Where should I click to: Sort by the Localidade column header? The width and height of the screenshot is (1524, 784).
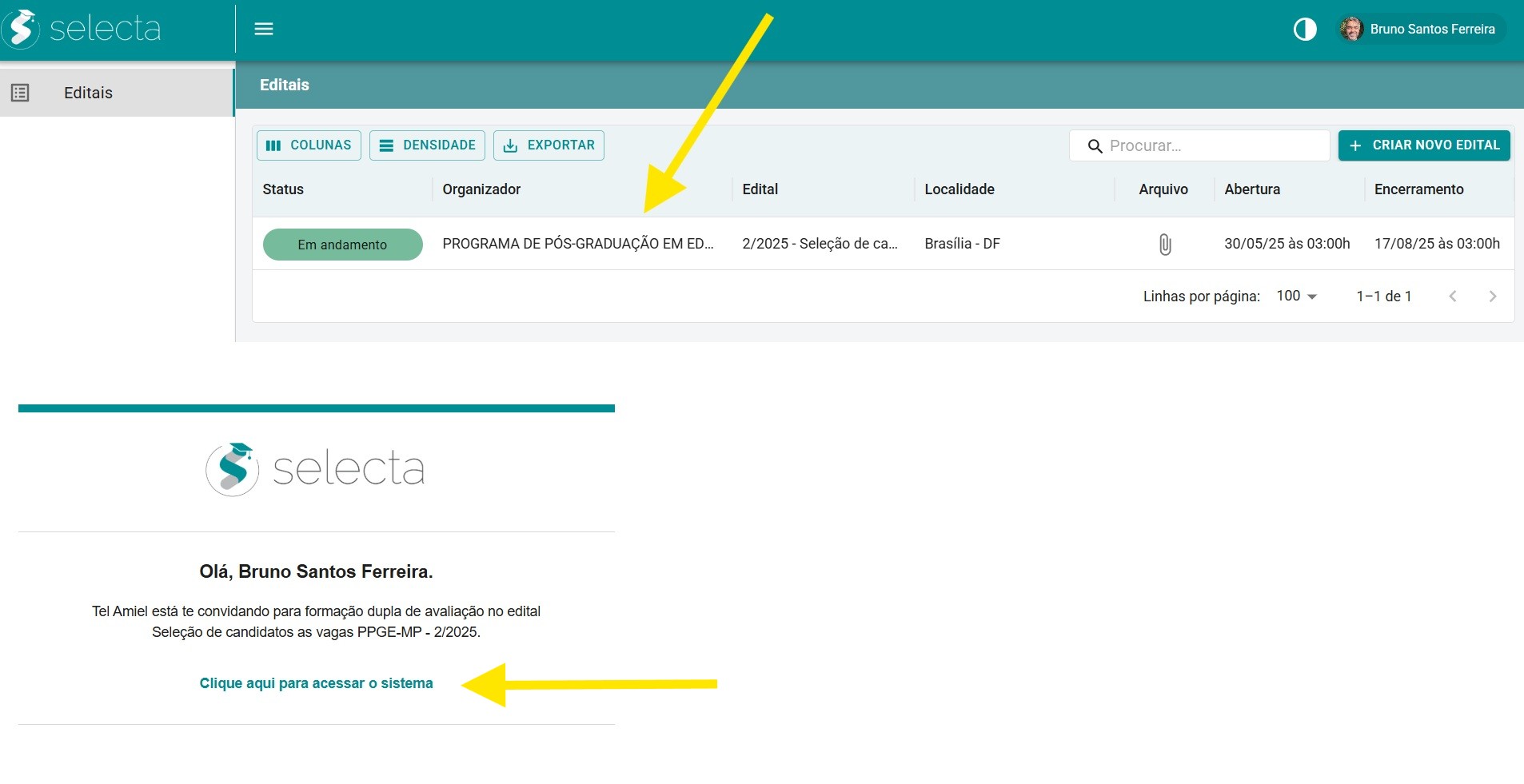pyautogui.click(x=959, y=189)
